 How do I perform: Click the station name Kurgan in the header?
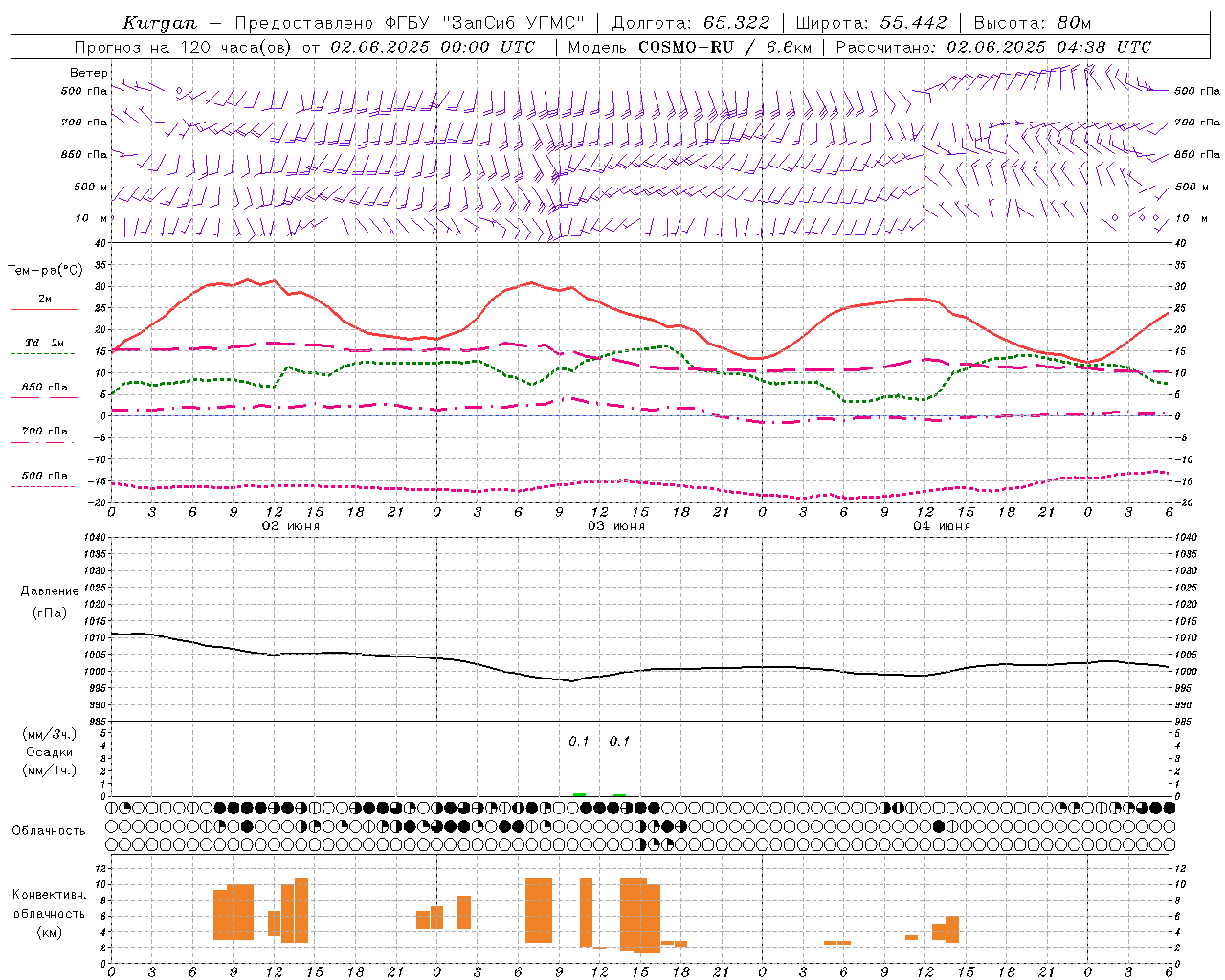click(x=160, y=23)
